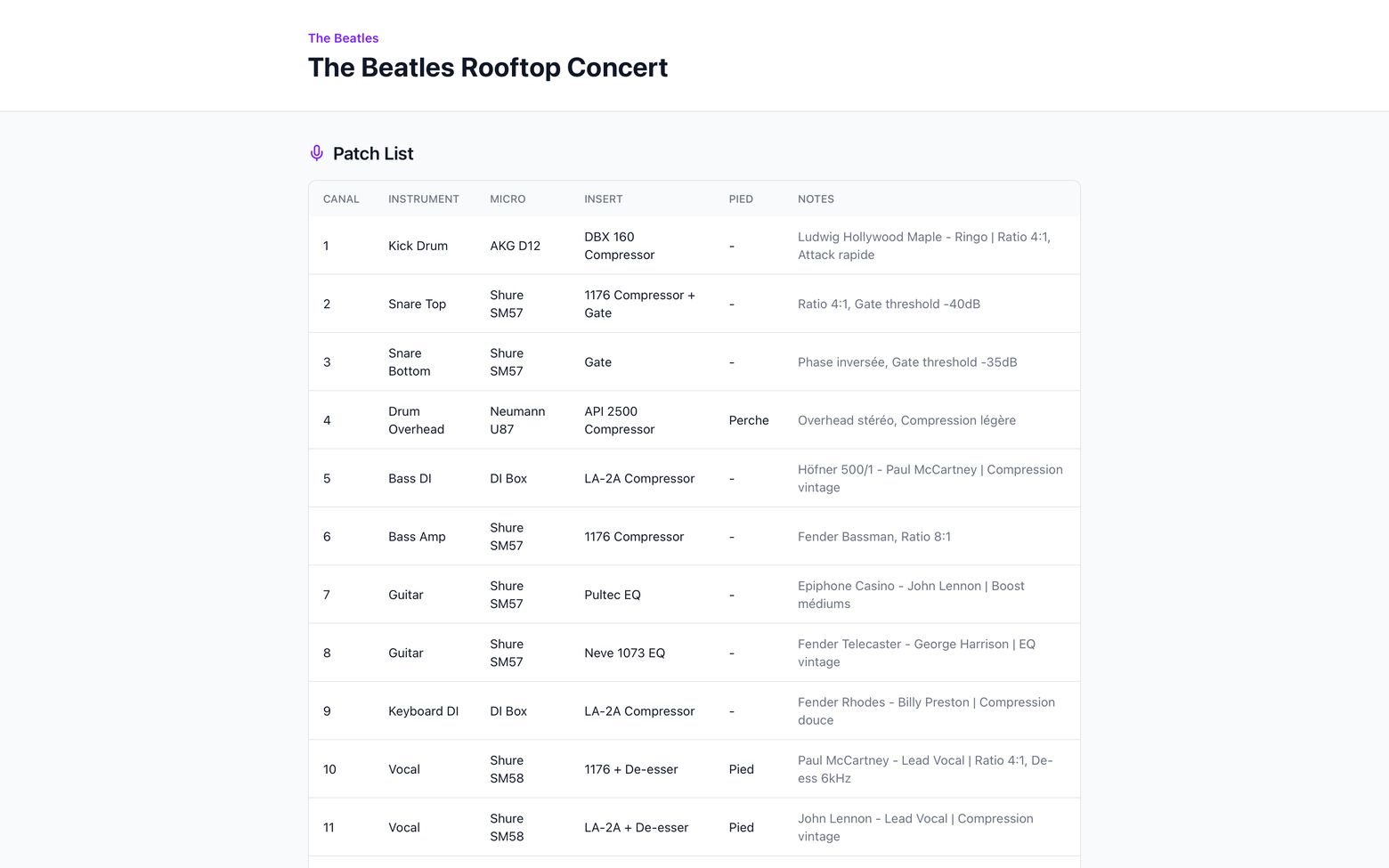1389x868 pixels.
Task: Click the Snare Top instrument cell
Action: coord(417,304)
